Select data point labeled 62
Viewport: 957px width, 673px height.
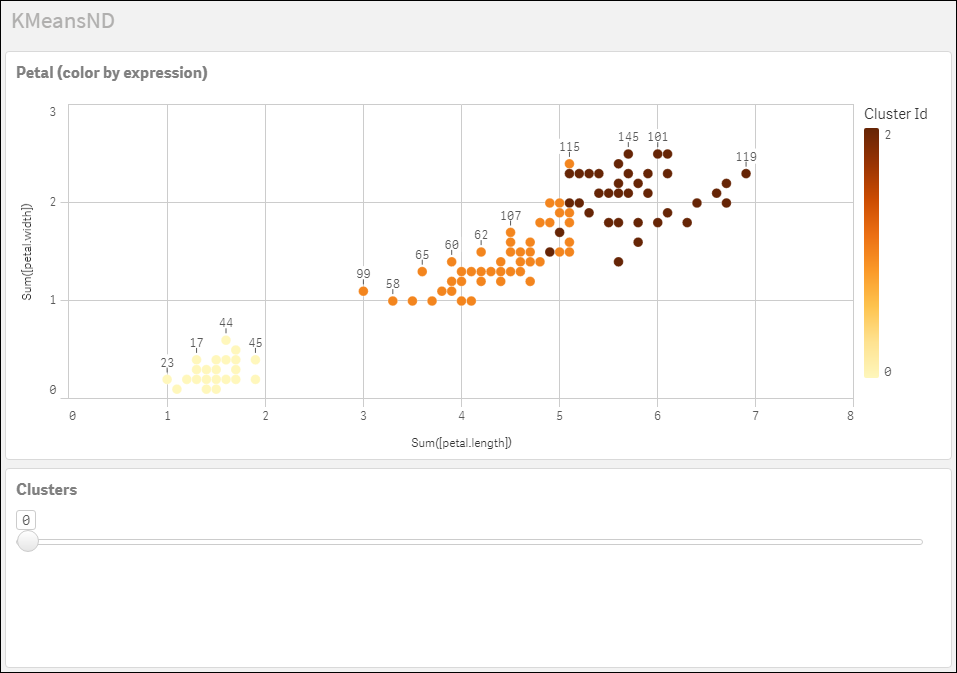482,254
